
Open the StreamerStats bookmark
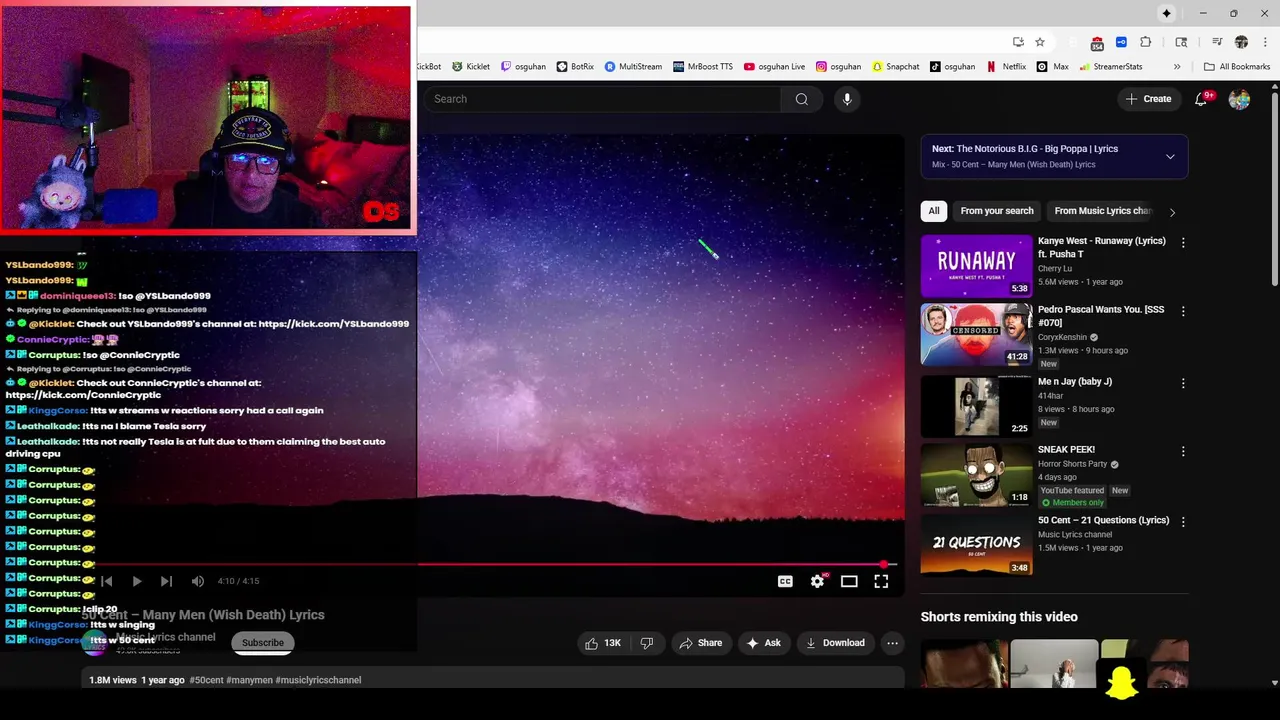pyautogui.click(x=1110, y=66)
